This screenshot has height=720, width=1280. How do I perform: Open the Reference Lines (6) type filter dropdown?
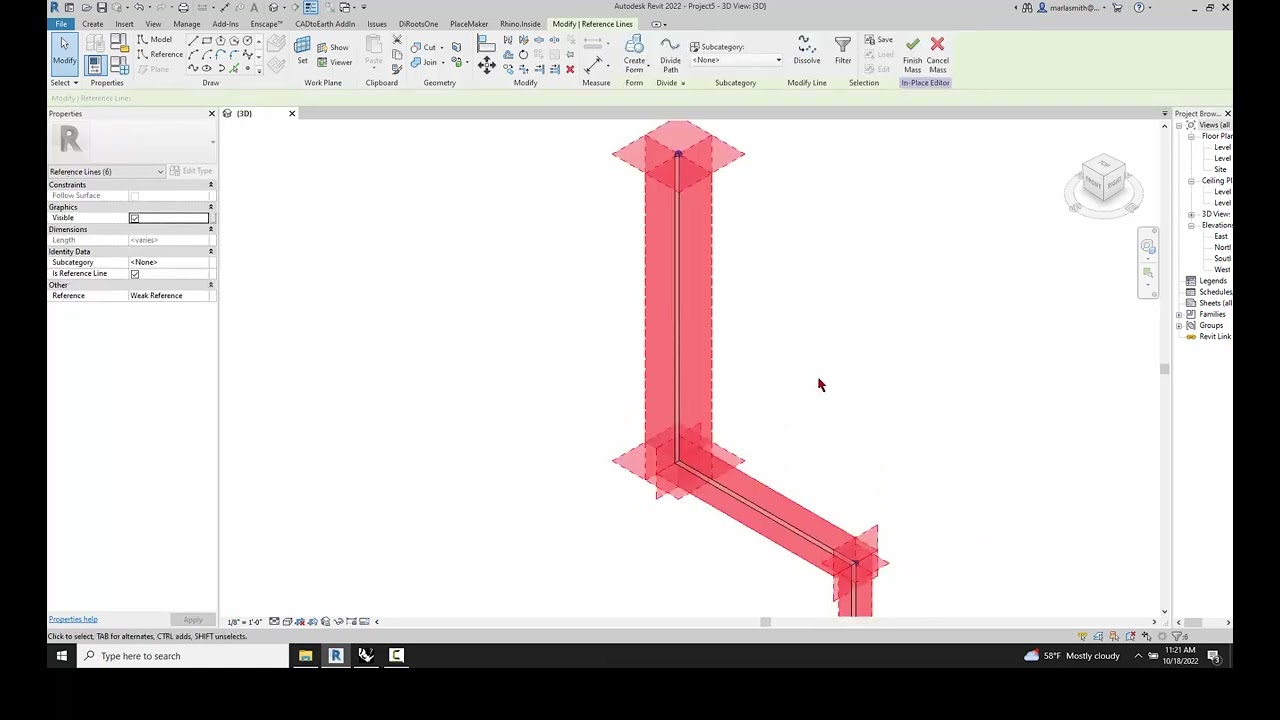pos(106,172)
